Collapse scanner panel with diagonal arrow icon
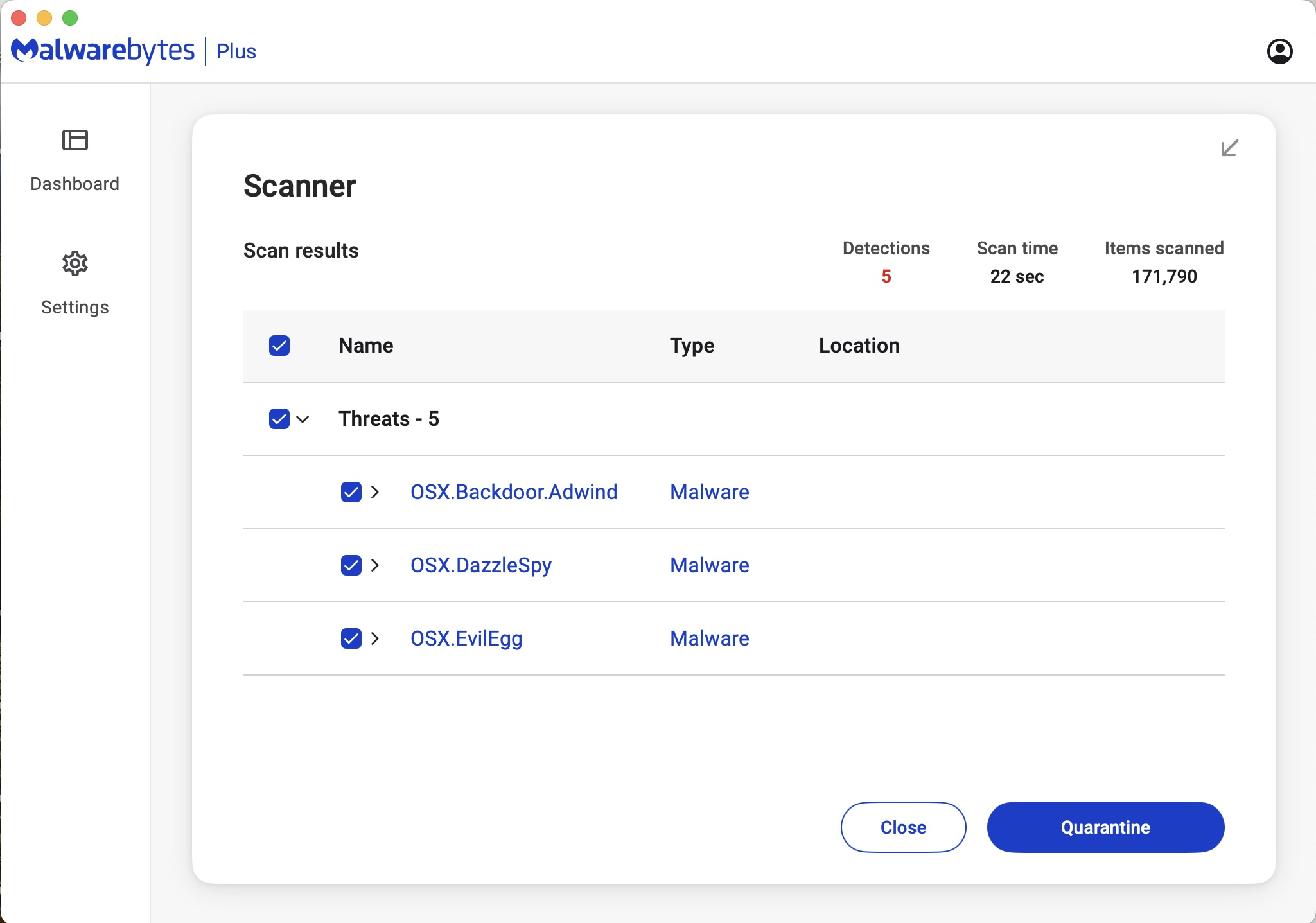The height and width of the screenshot is (923, 1316). coord(1229,148)
